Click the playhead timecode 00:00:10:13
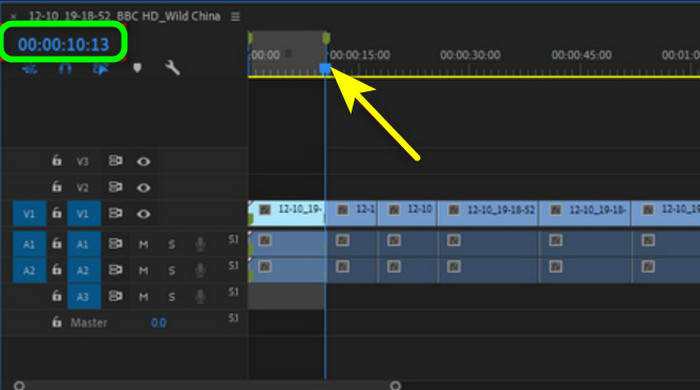This screenshot has width=700, height=390. tap(63, 44)
